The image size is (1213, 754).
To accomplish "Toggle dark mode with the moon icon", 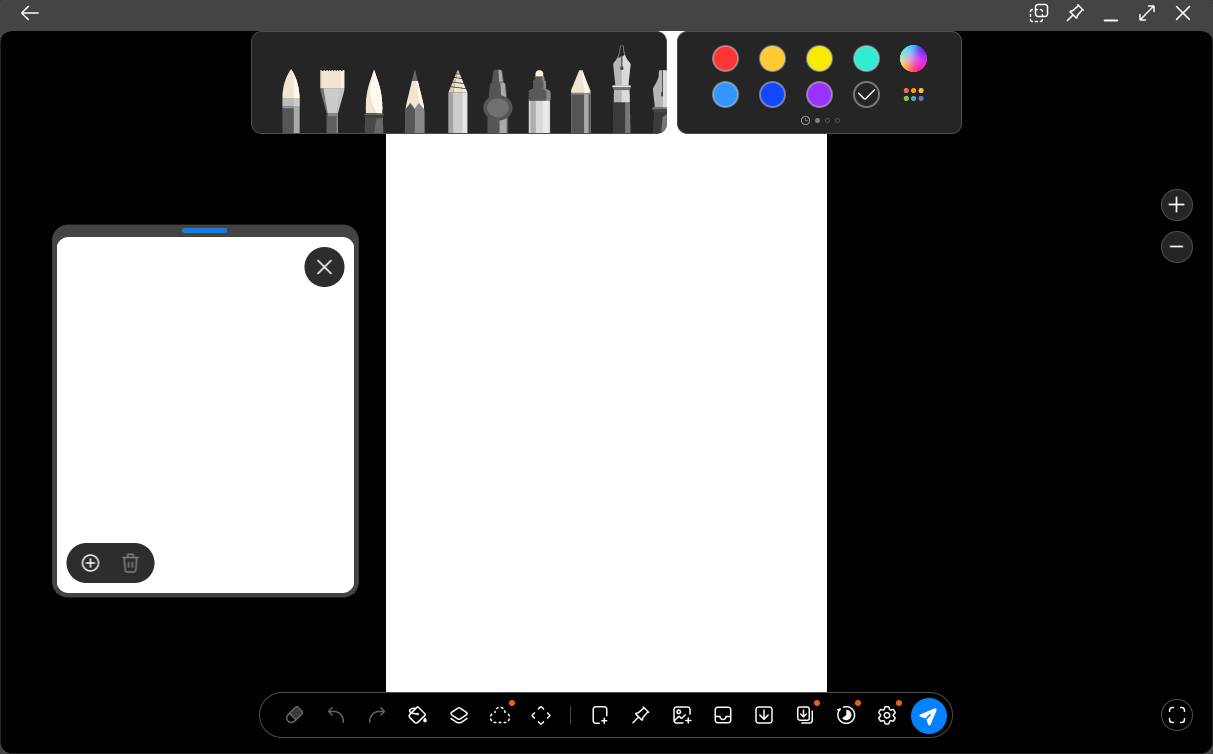I will click(x=846, y=715).
